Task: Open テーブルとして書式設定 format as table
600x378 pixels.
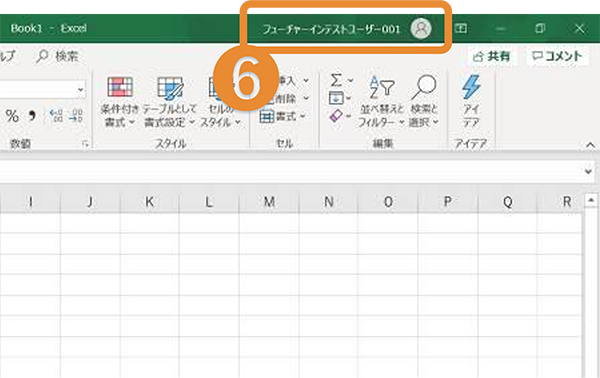Action: tap(170, 101)
